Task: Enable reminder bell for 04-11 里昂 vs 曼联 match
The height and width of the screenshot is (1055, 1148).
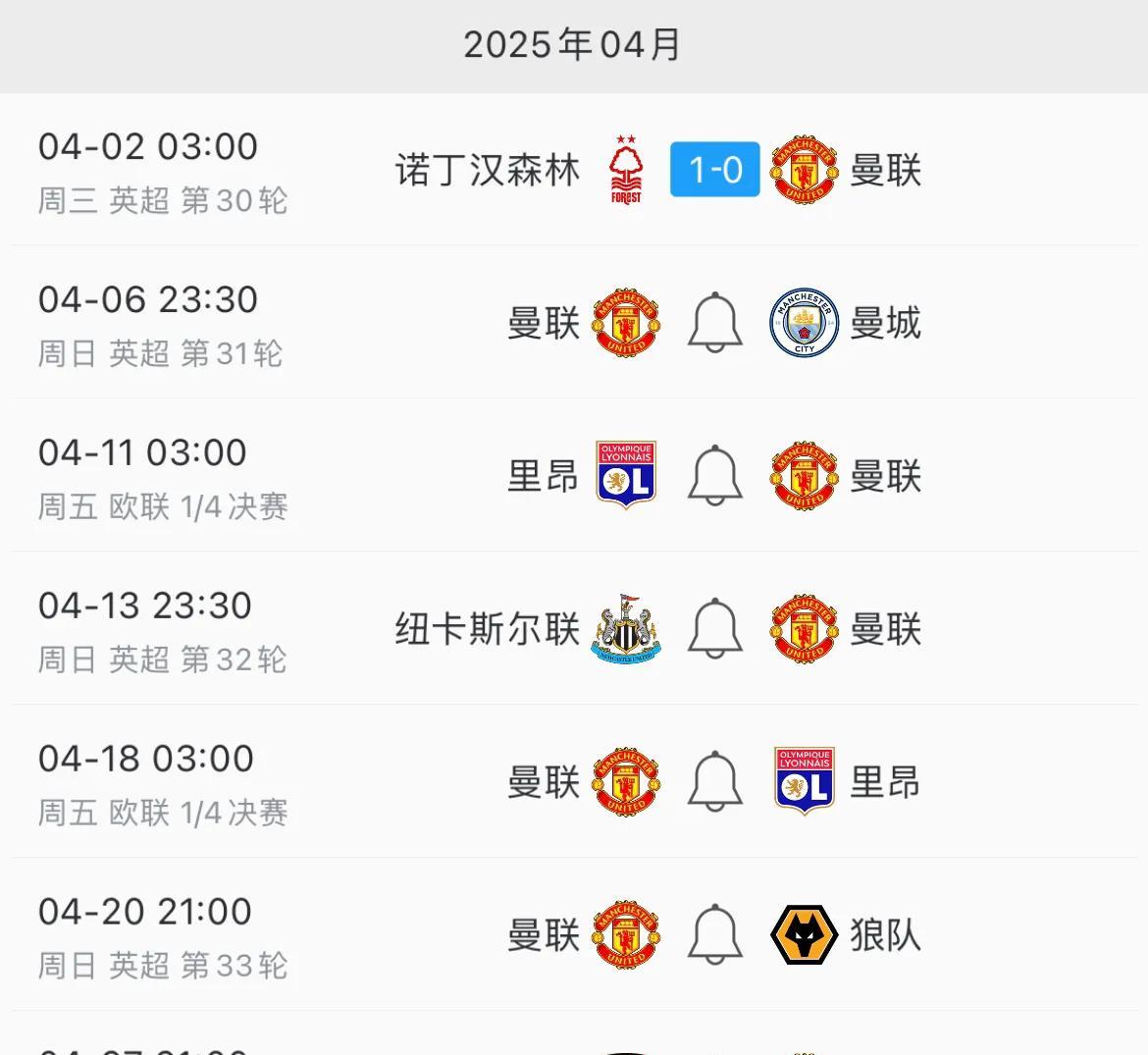Action: (x=714, y=475)
